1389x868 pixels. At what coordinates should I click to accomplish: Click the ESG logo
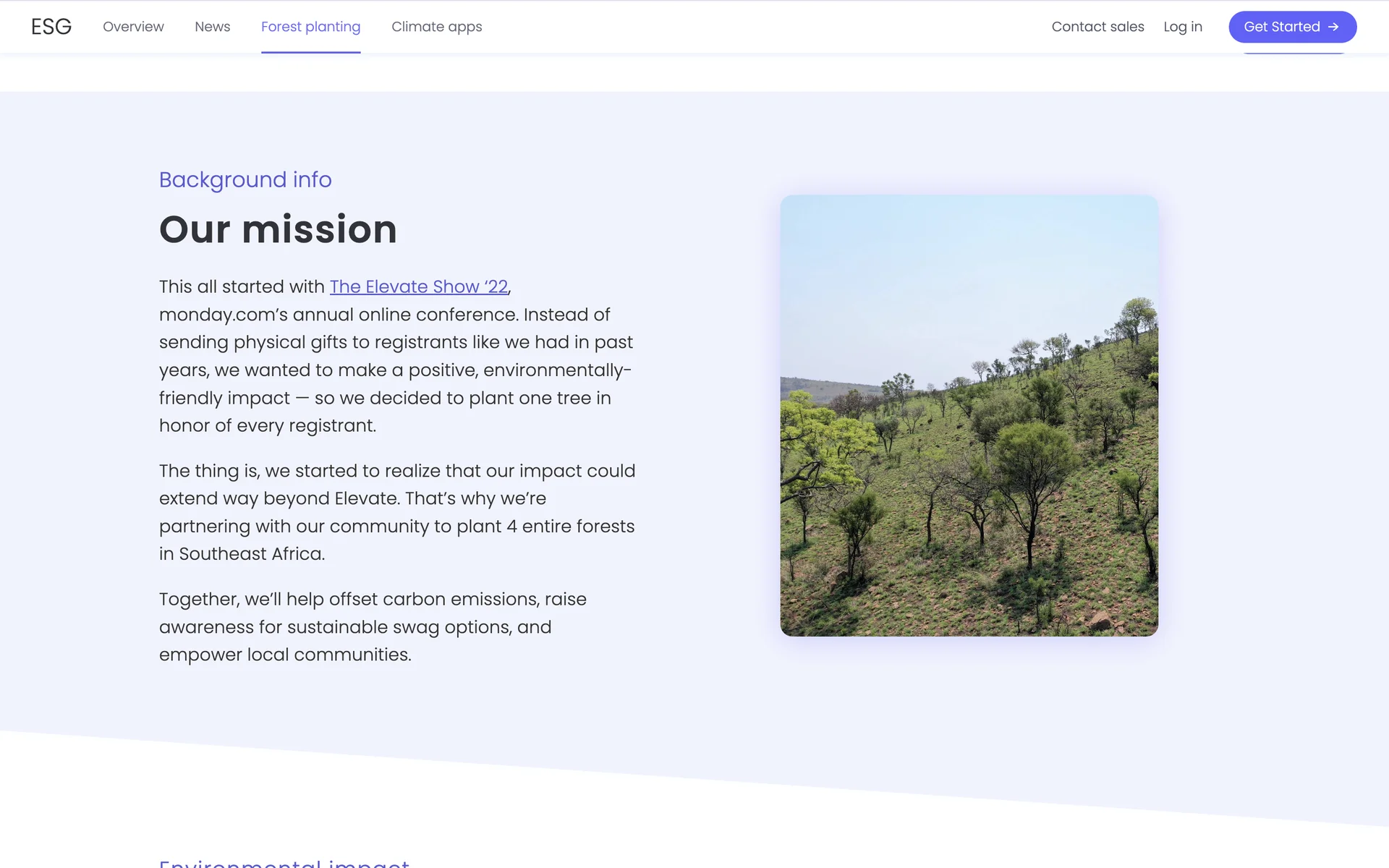tap(51, 27)
